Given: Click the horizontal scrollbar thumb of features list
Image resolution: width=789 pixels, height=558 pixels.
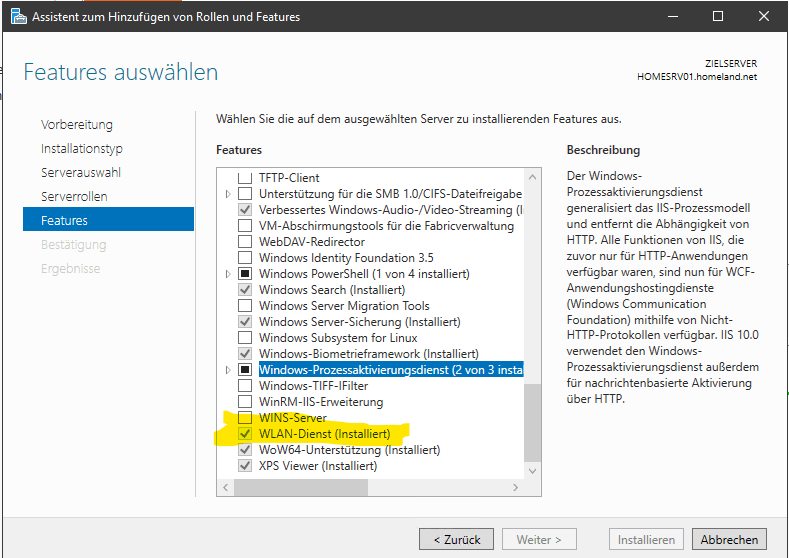Looking at the screenshot, I should point(301,487).
